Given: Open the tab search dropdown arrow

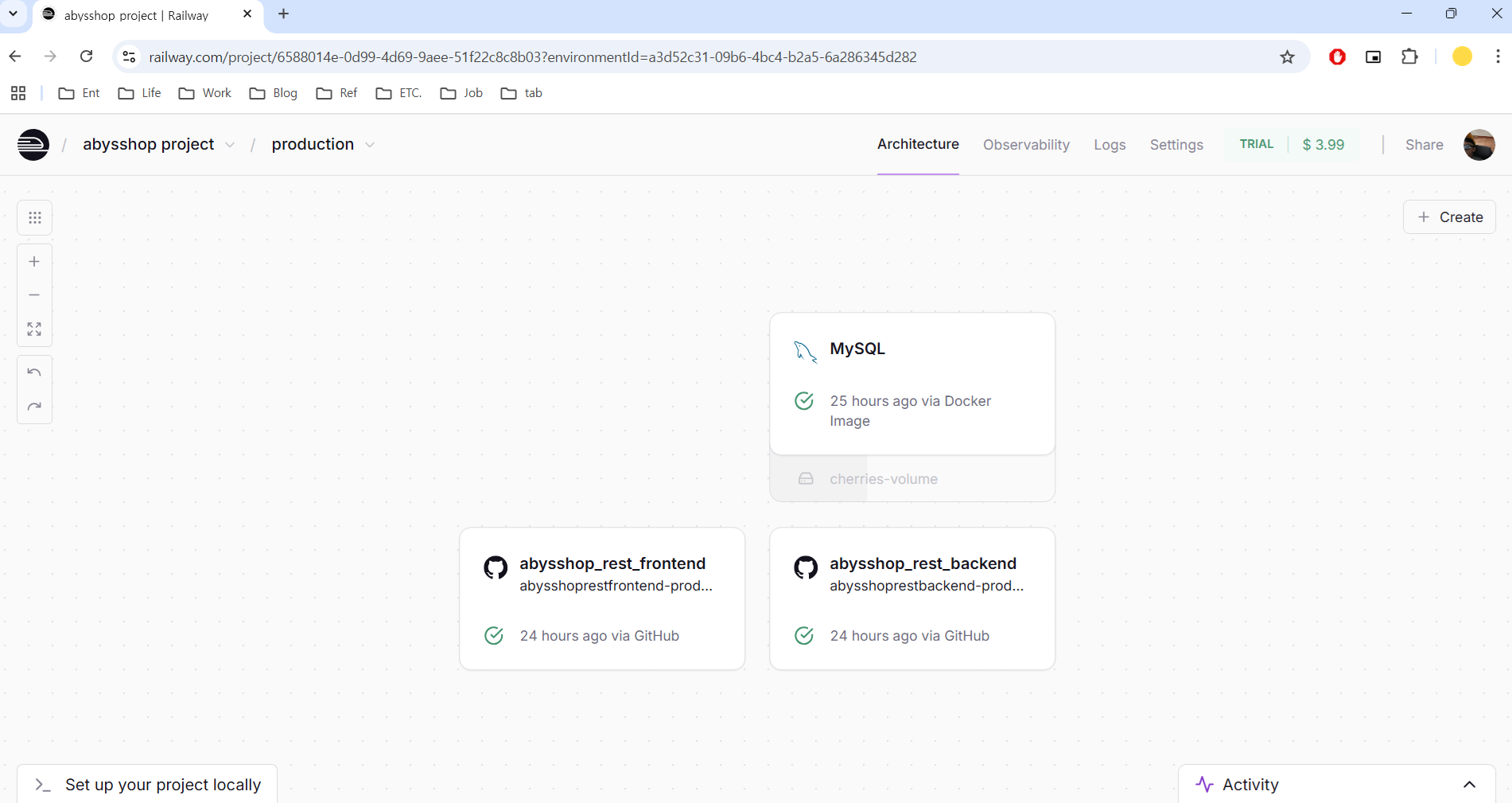Looking at the screenshot, I should point(14,14).
